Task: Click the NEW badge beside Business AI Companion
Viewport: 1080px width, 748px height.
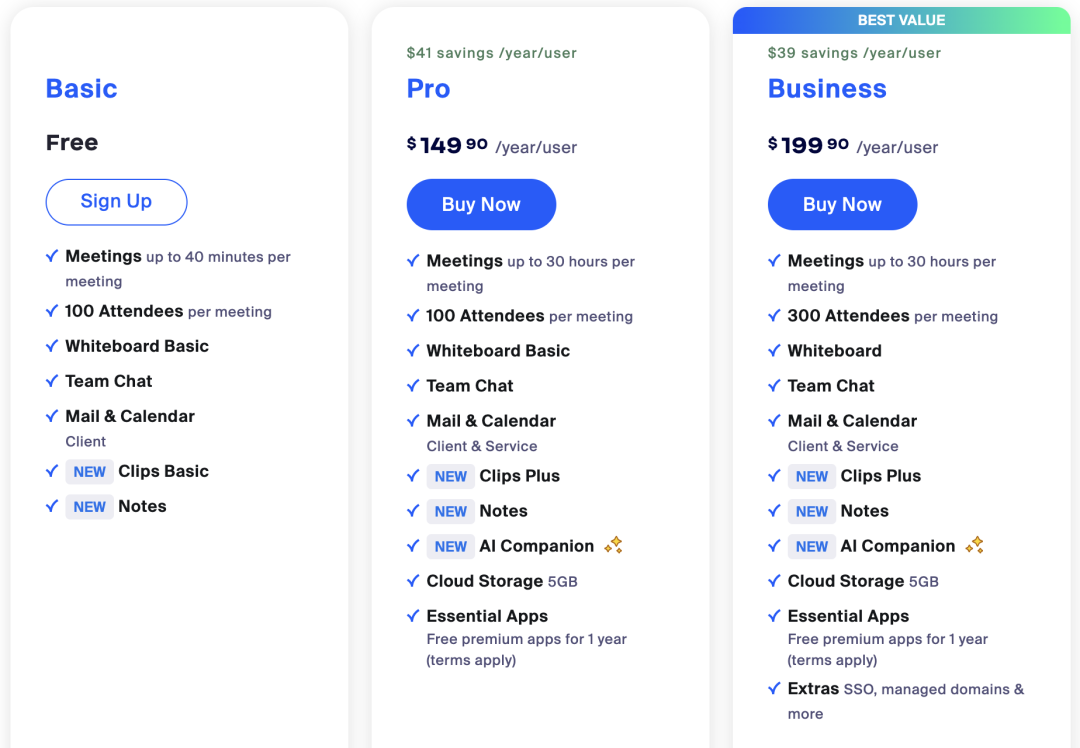Action: (811, 547)
